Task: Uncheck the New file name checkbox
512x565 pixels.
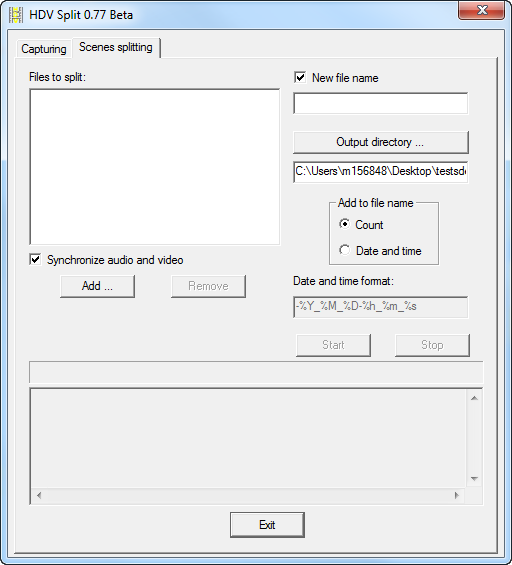Action: click(300, 77)
